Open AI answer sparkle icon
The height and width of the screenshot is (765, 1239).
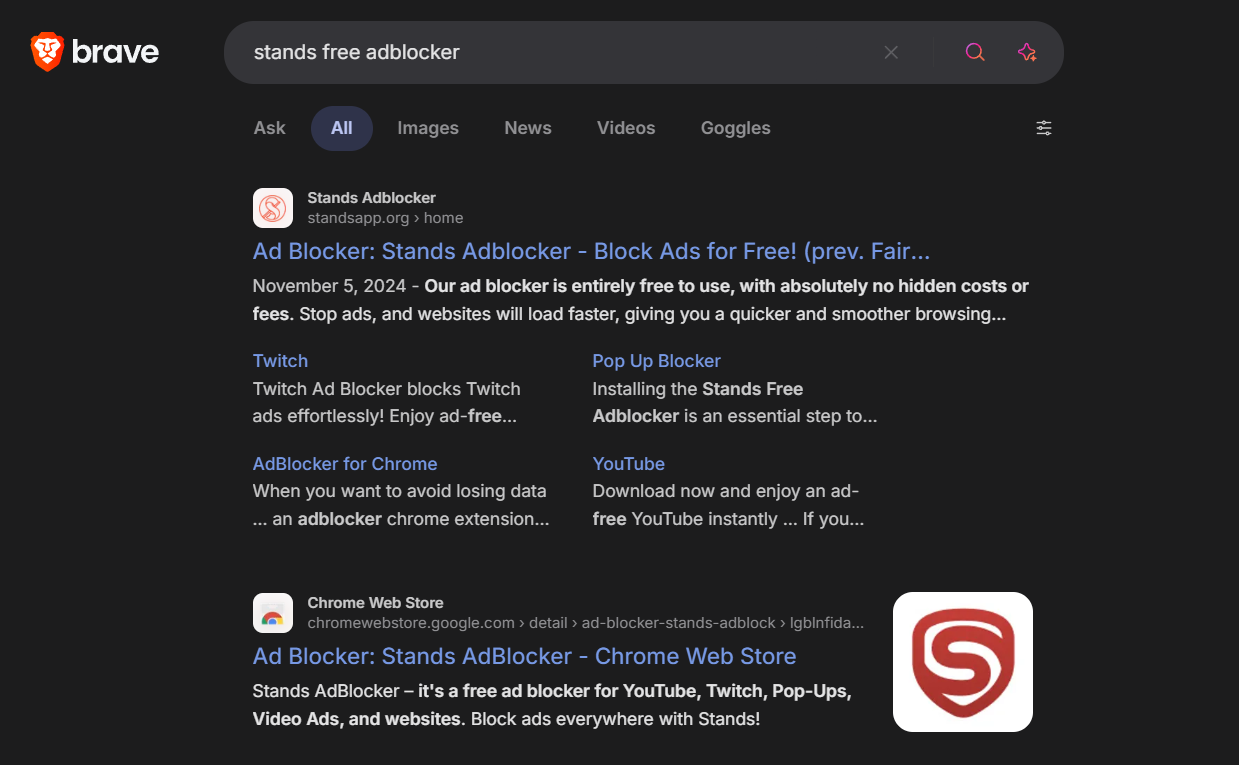click(1027, 52)
